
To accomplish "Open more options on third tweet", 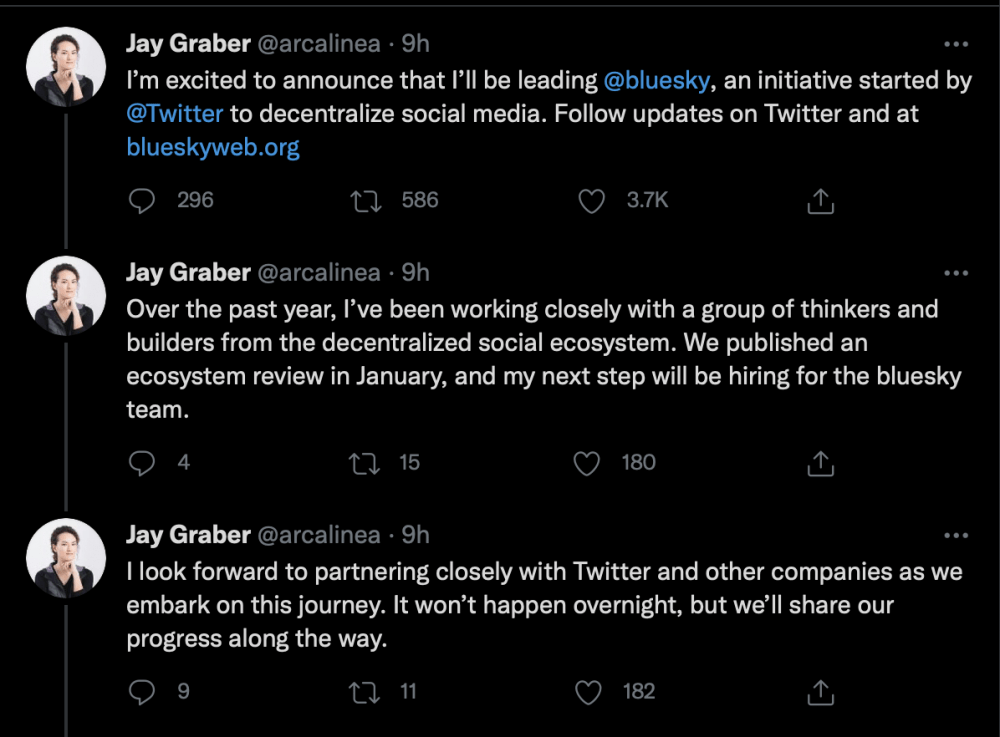I will coord(956,535).
